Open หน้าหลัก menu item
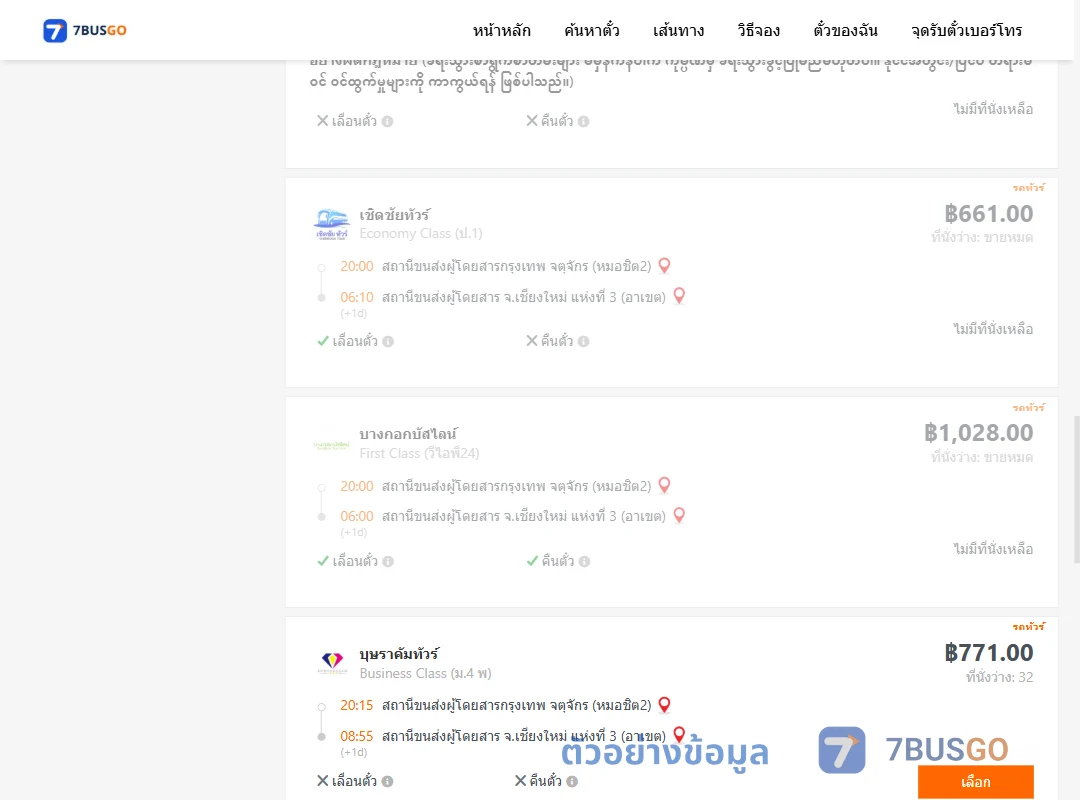1080x800 pixels. (x=501, y=30)
